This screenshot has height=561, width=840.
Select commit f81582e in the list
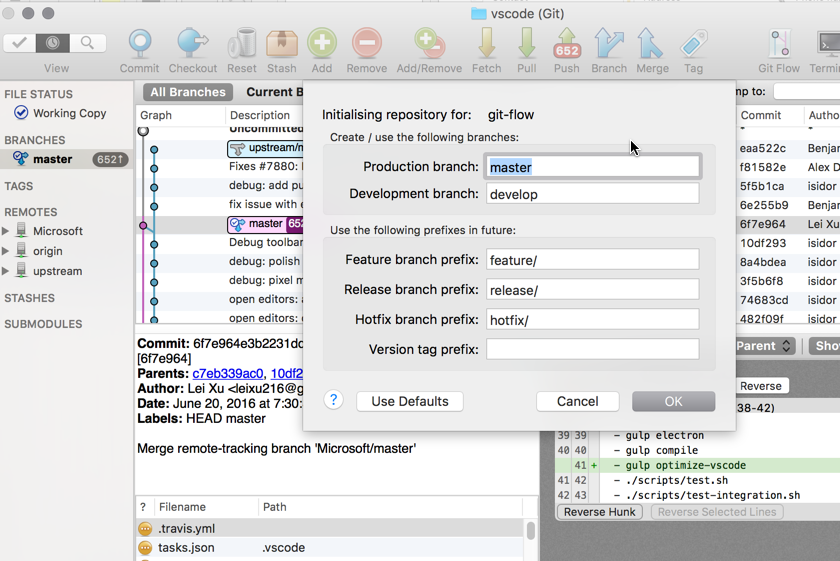(x=762, y=167)
